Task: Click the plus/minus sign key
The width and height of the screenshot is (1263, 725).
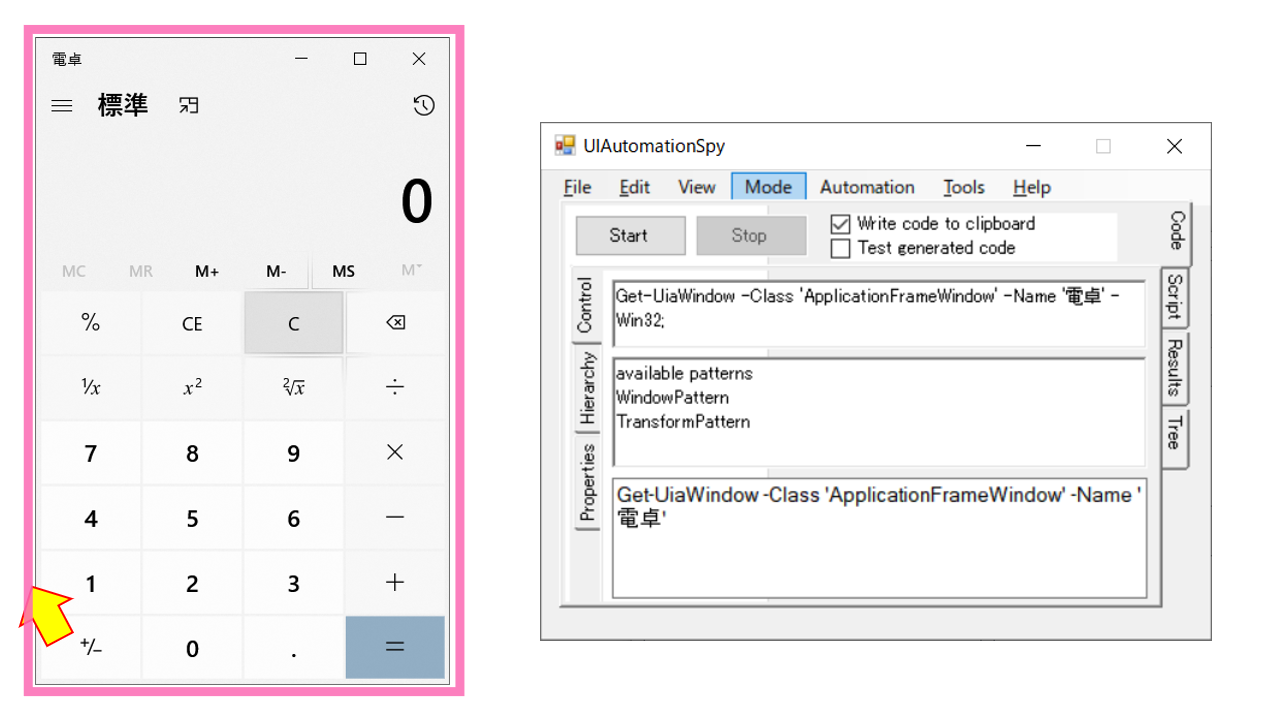Action: pyautogui.click(x=91, y=647)
